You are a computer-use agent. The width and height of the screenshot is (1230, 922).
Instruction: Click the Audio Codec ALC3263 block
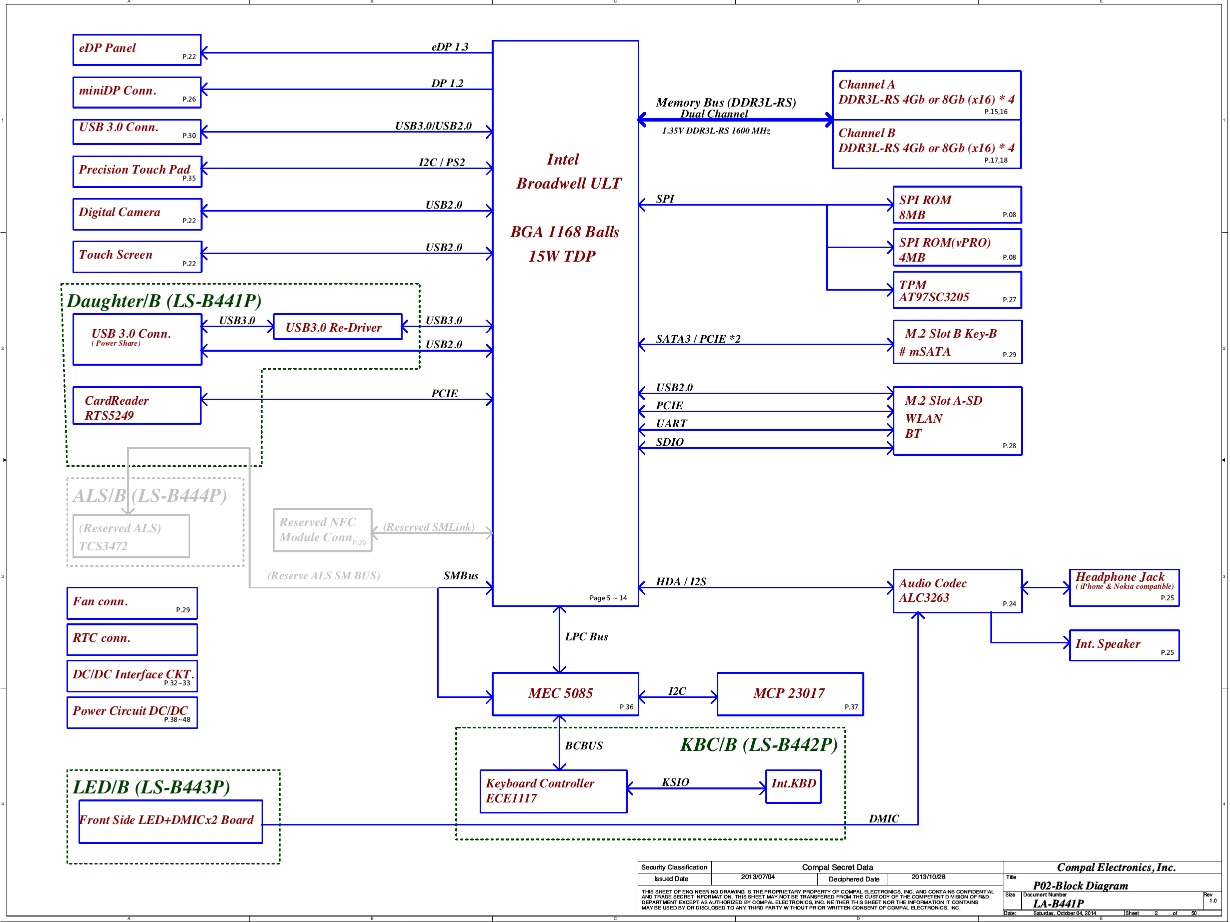(x=957, y=591)
